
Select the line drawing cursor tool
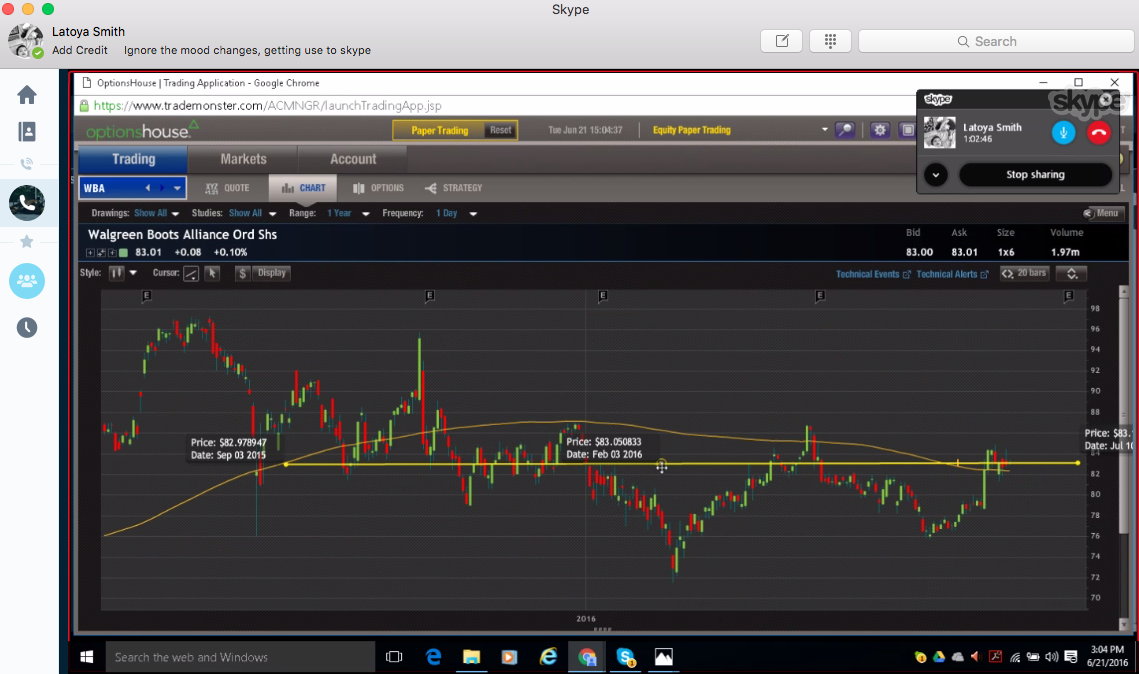pyautogui.click(x=191, y=273)
